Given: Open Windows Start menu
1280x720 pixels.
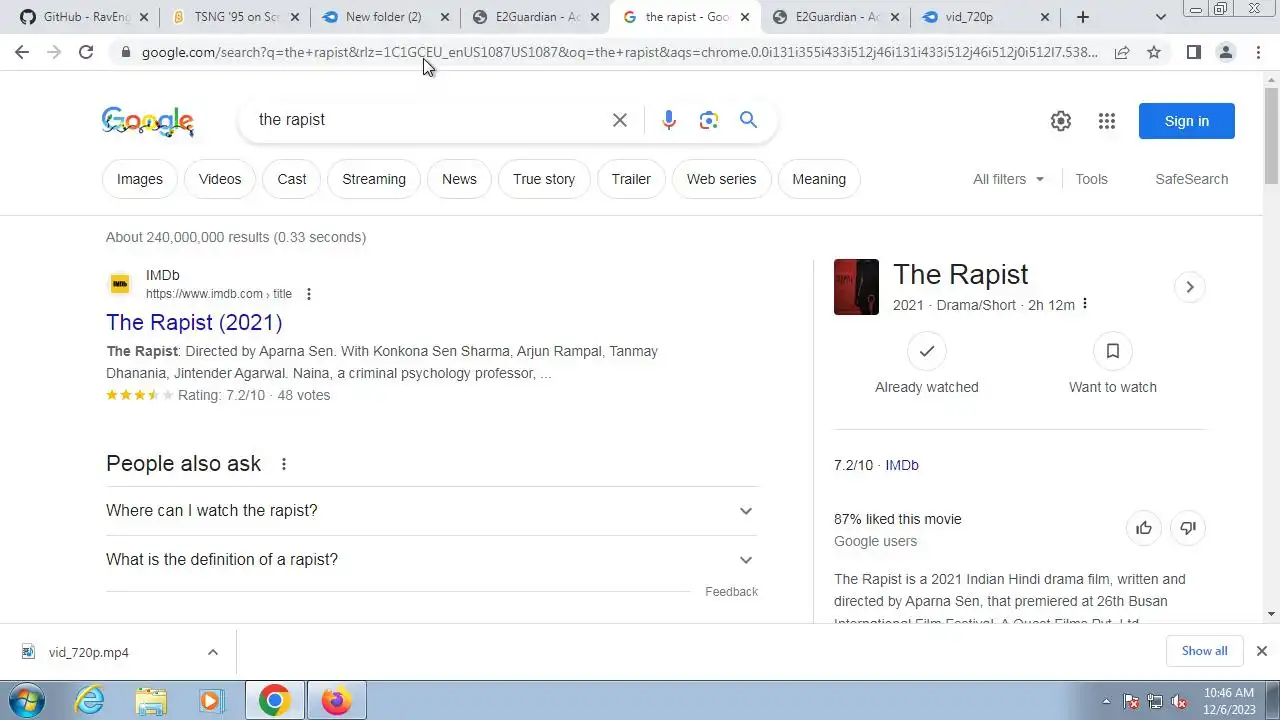Looking at the screenshot, I should tap(27, 700).
